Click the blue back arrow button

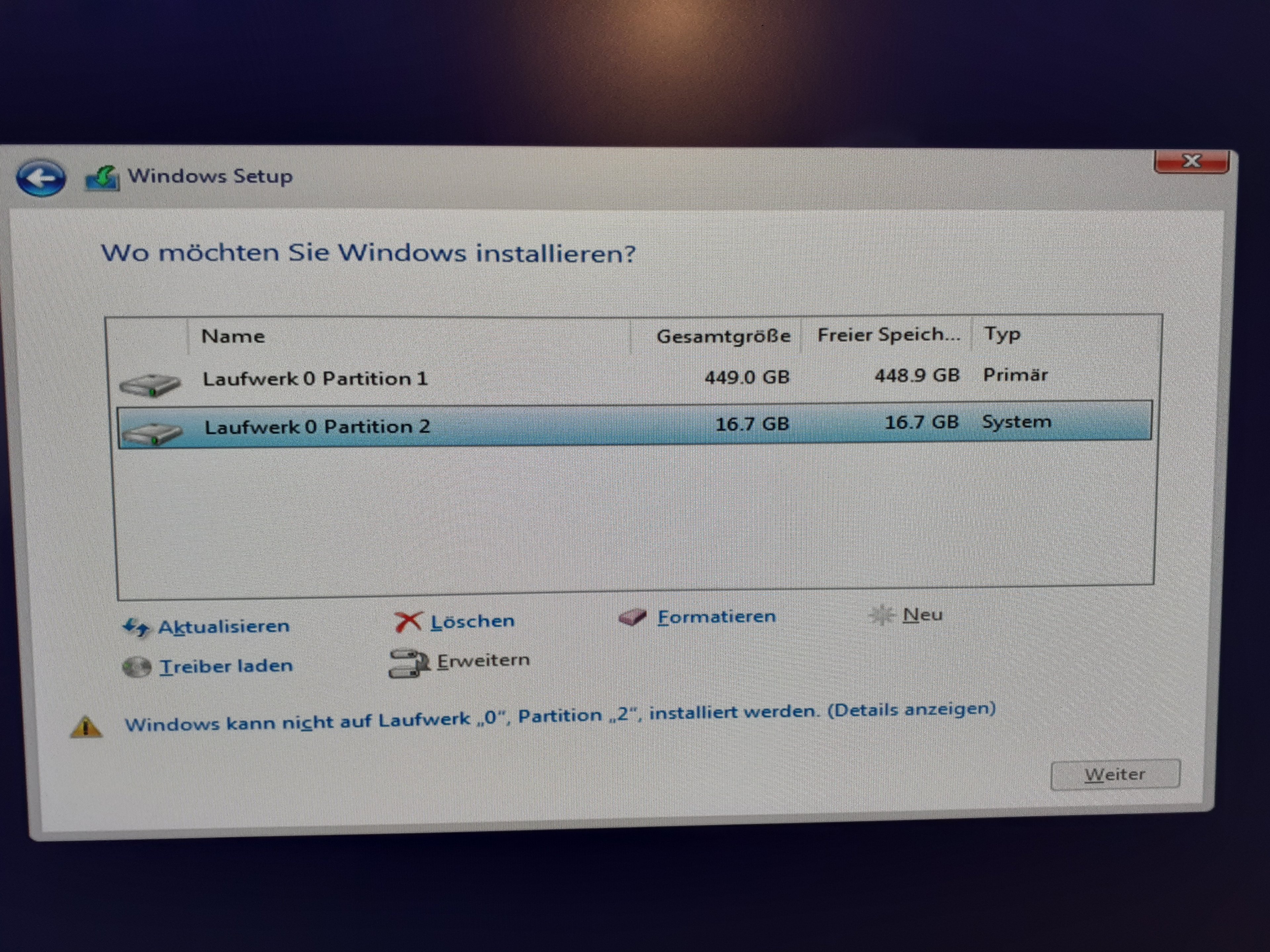[40, 178]
